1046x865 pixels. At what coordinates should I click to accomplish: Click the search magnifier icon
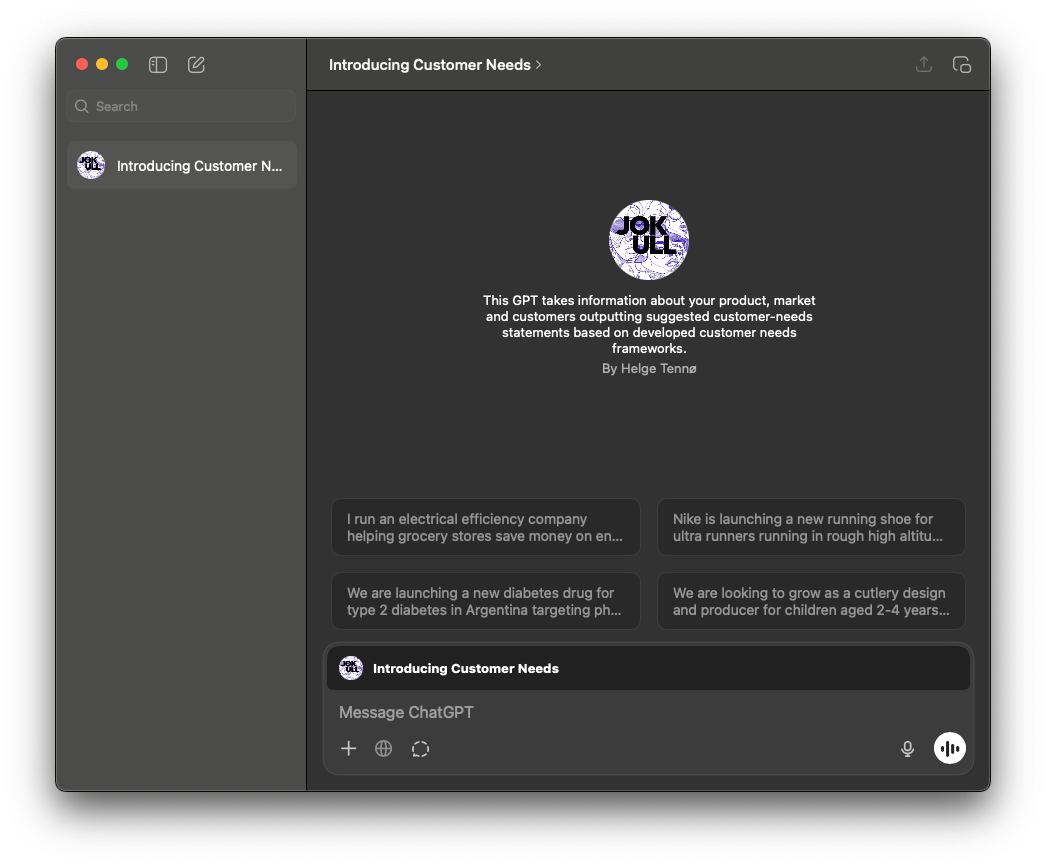(81, 106)
